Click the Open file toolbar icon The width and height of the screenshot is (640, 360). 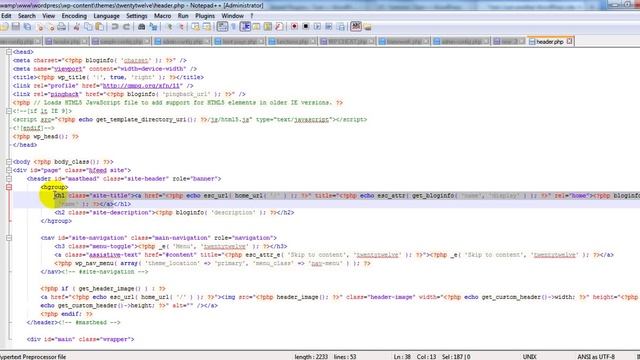4,27
